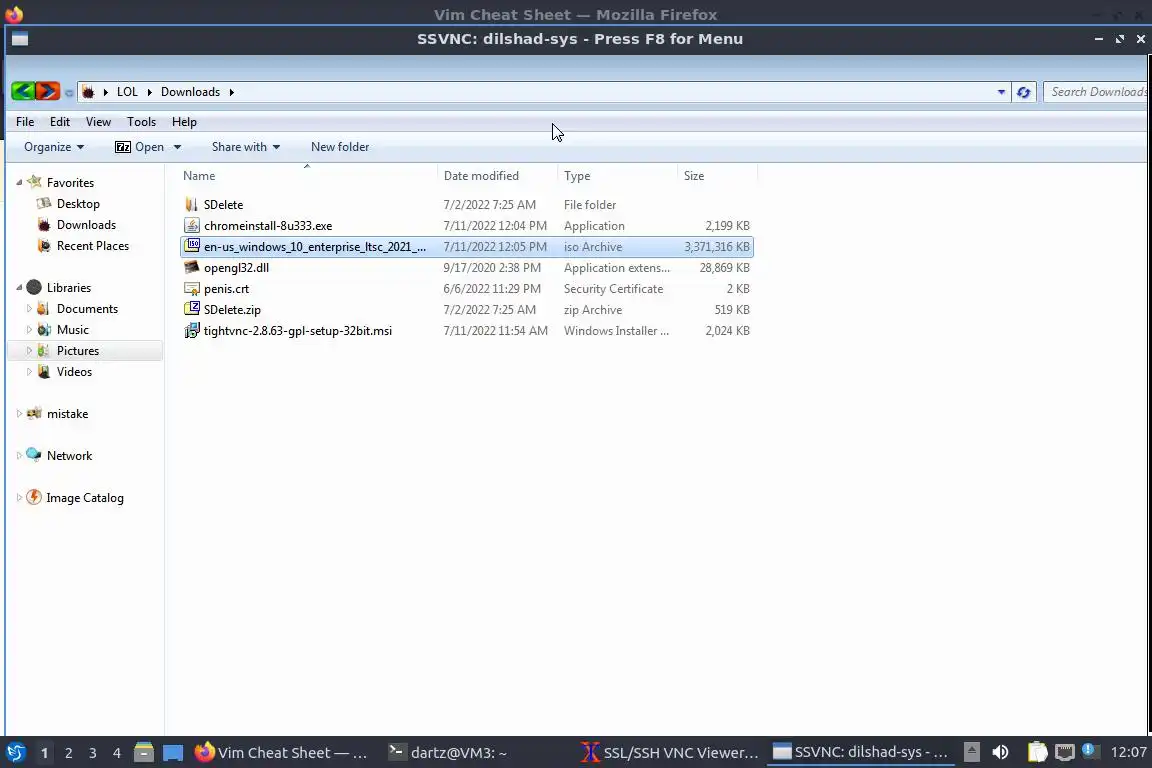Select the Network tree item
This screenshot has height=768, width=1152.
point(69,456)
